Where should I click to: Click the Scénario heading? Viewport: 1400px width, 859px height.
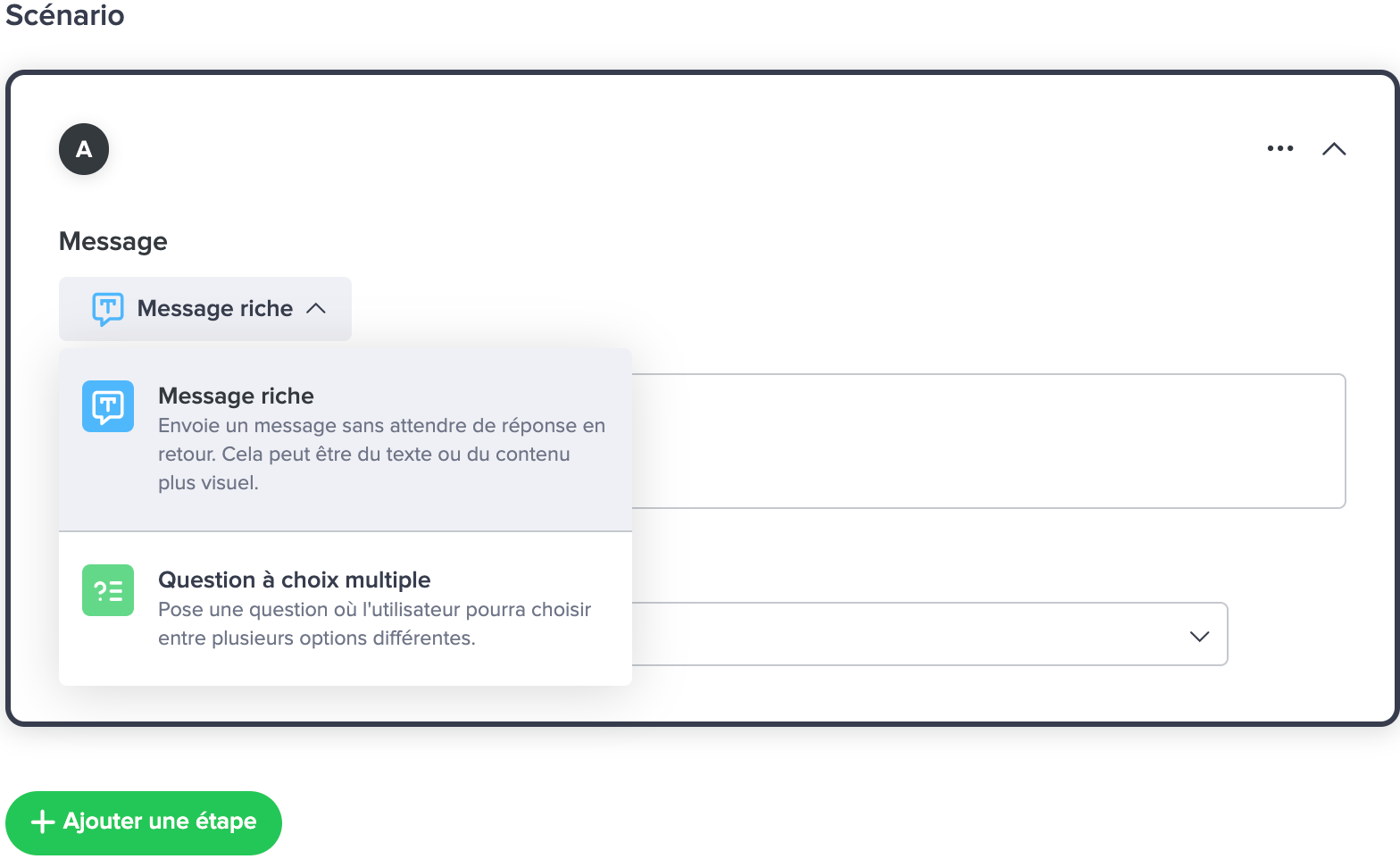tap(65, 15)
